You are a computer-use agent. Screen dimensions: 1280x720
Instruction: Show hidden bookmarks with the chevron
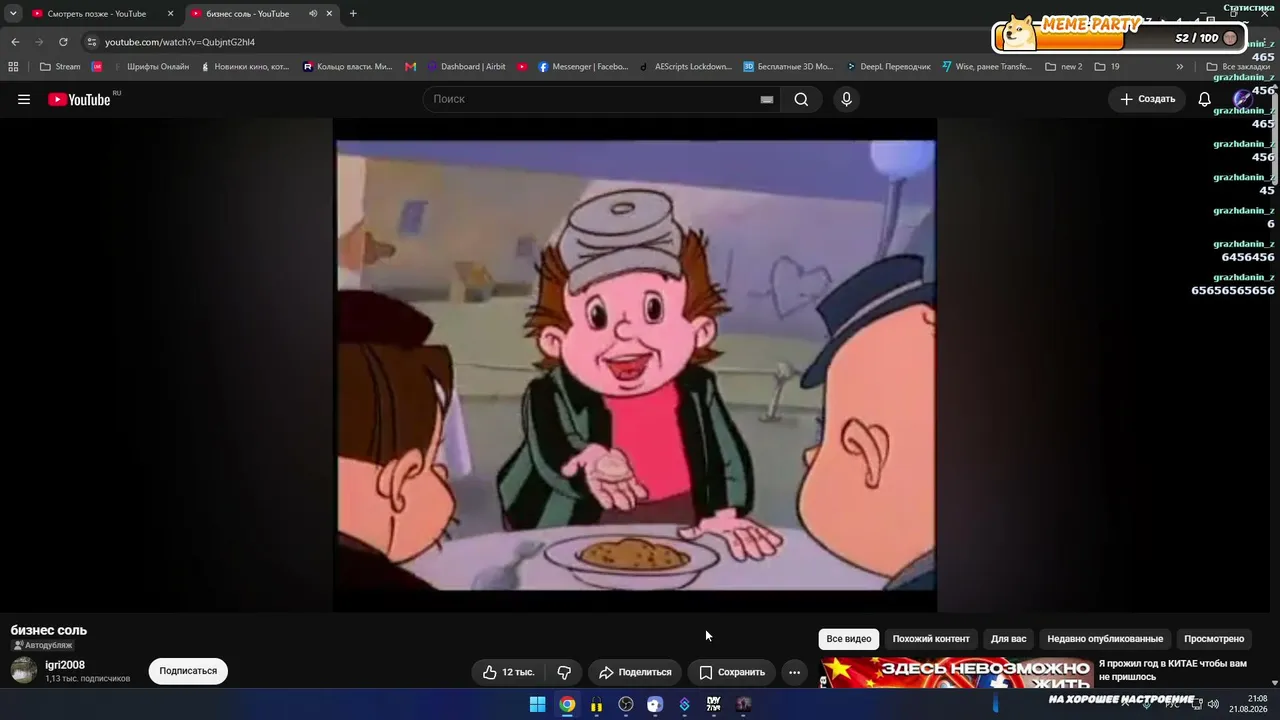[x=1180, y=67]
